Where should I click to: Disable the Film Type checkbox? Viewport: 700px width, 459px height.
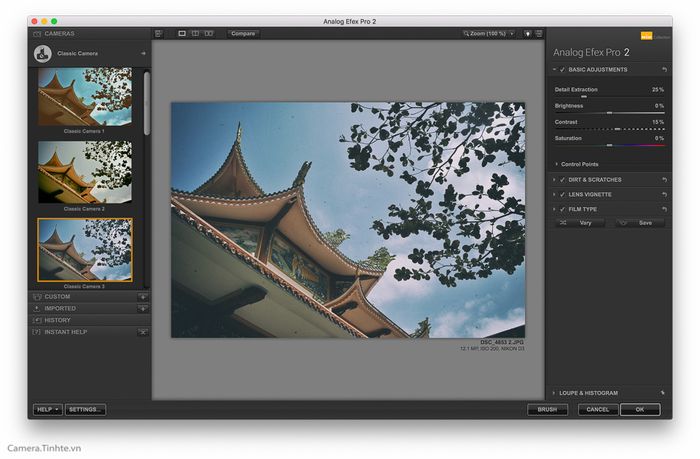(x=562, y=209)
